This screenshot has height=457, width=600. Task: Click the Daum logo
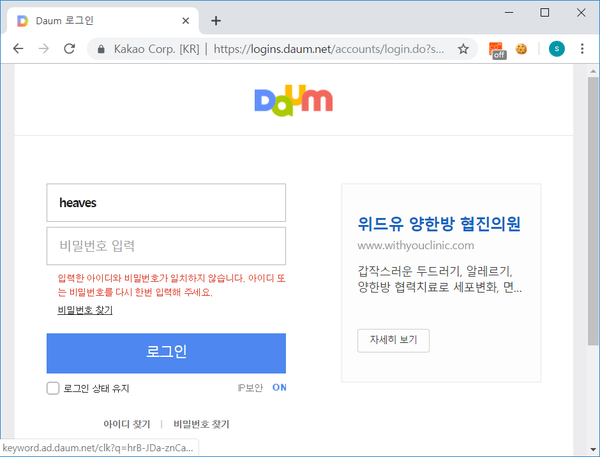coord(293,100)
